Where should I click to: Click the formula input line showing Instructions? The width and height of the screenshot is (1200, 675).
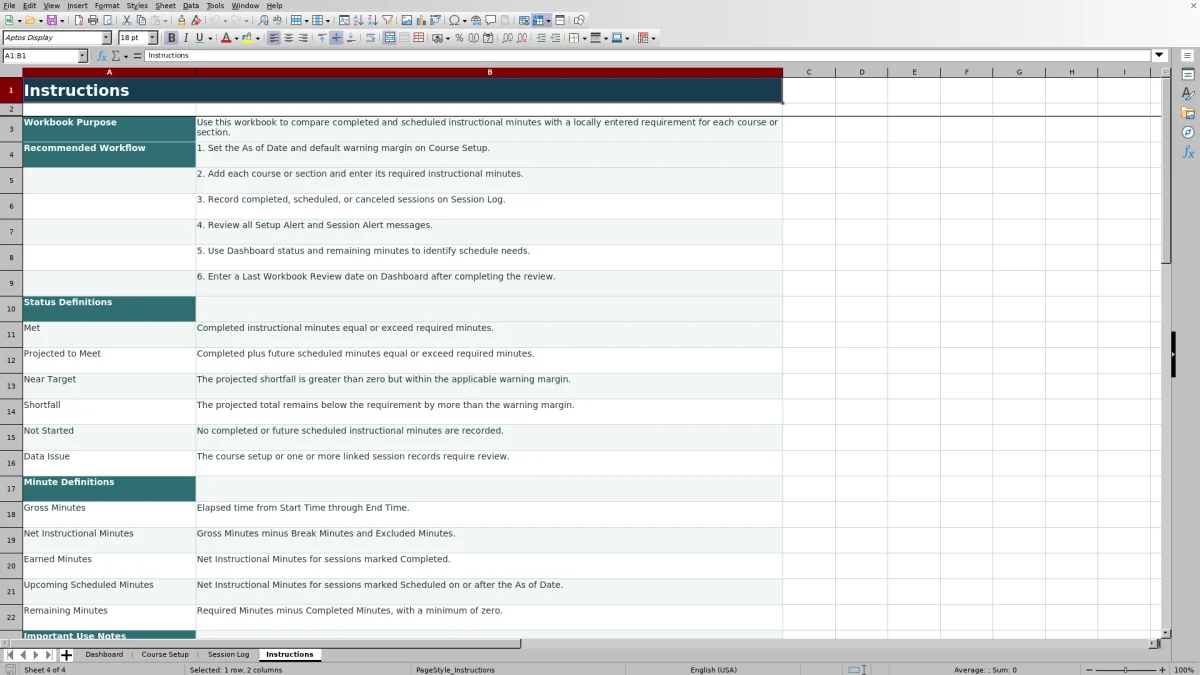(x=648, y=56)
